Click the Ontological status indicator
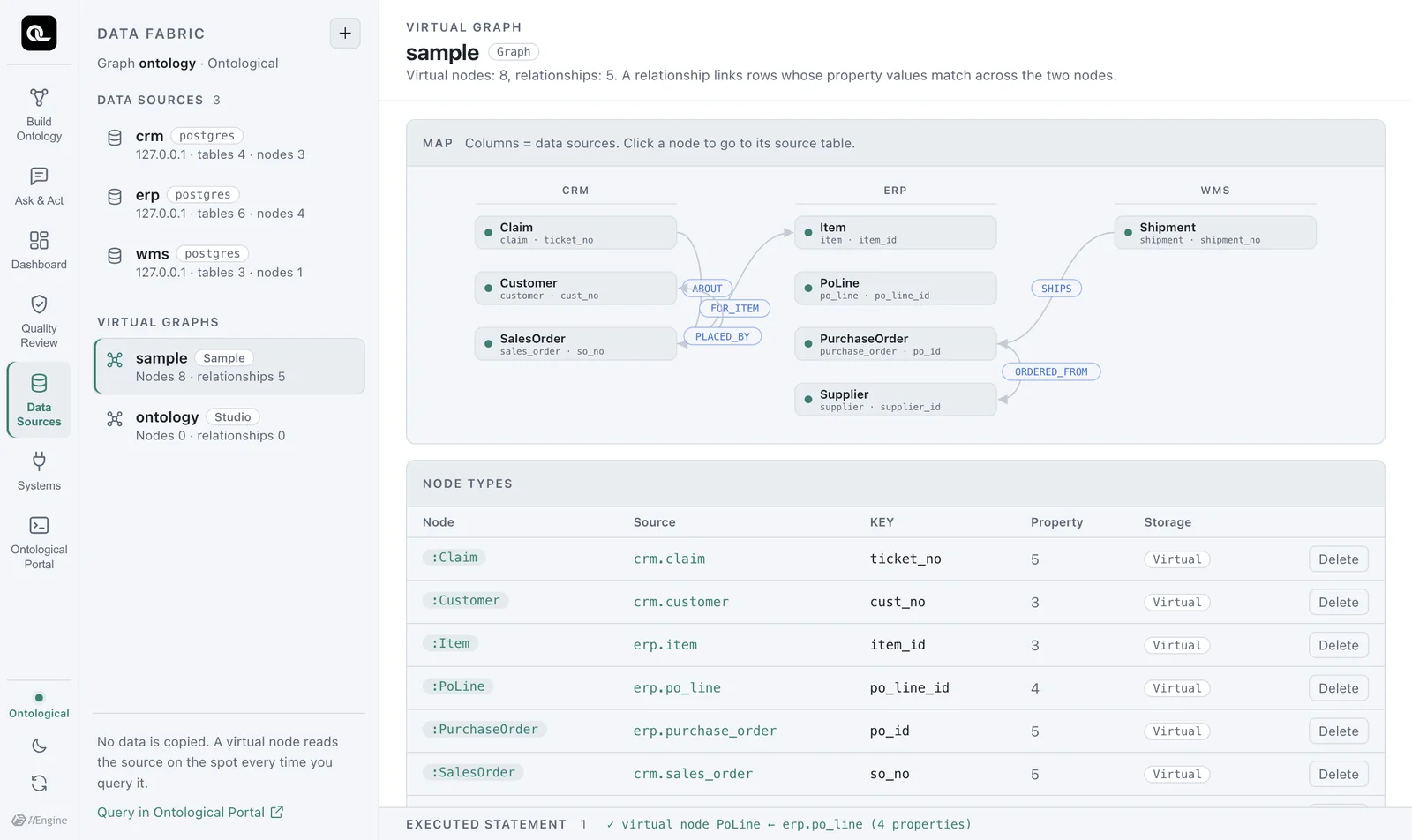This screenshot has height=840, width=1412. (x=39, y=706)
